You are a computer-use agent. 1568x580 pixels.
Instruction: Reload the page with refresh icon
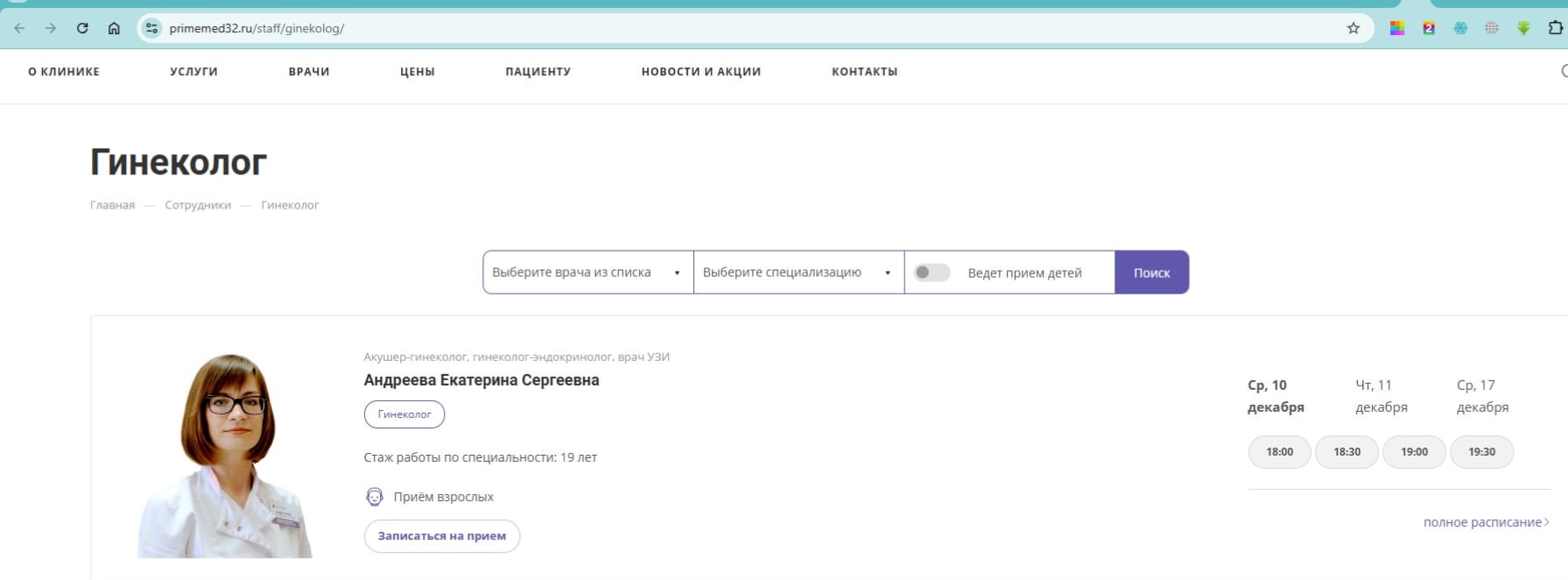(x=82, y=28)
